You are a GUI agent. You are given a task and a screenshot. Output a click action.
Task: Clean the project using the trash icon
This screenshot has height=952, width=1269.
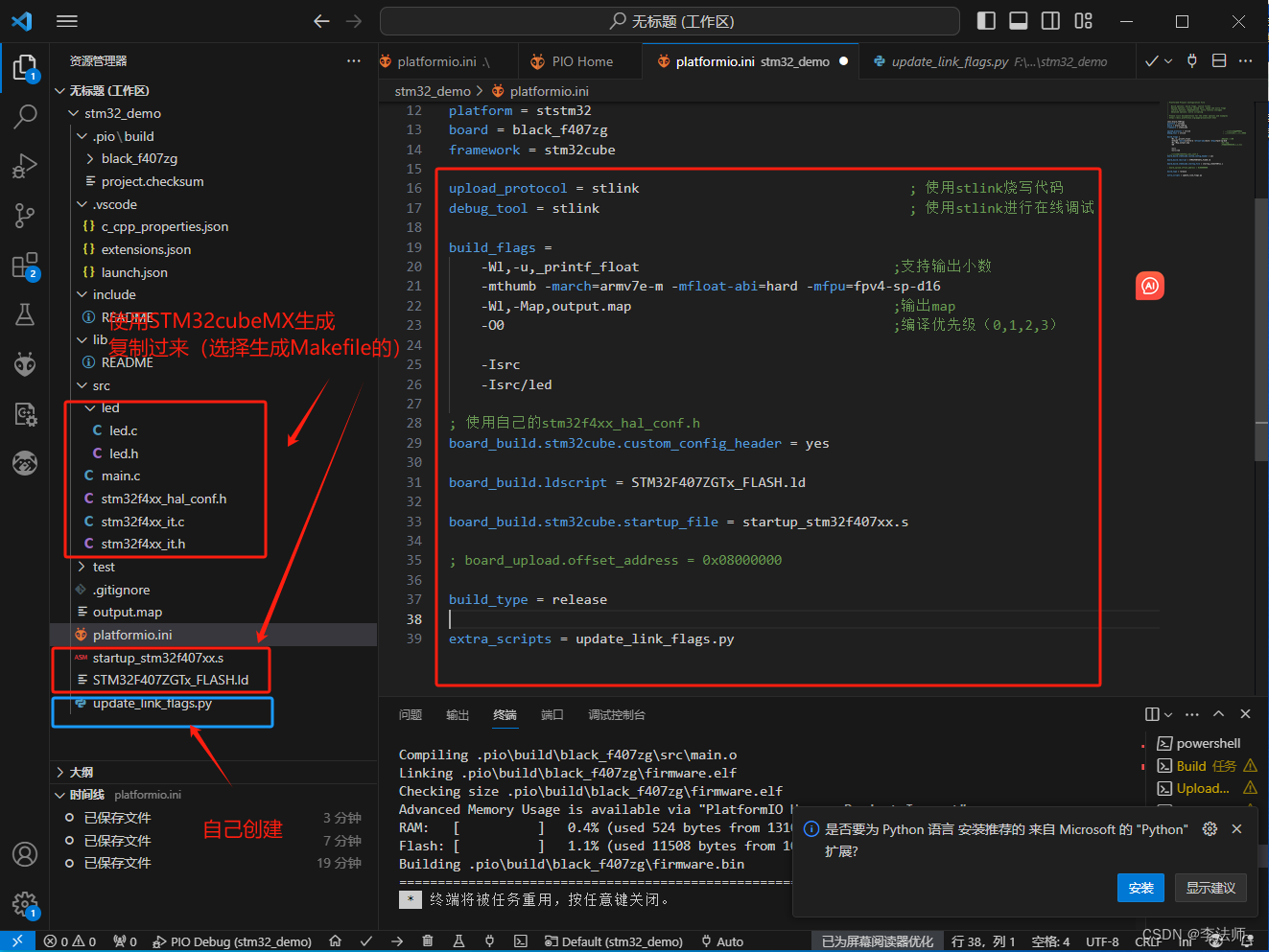coord(427,941)
